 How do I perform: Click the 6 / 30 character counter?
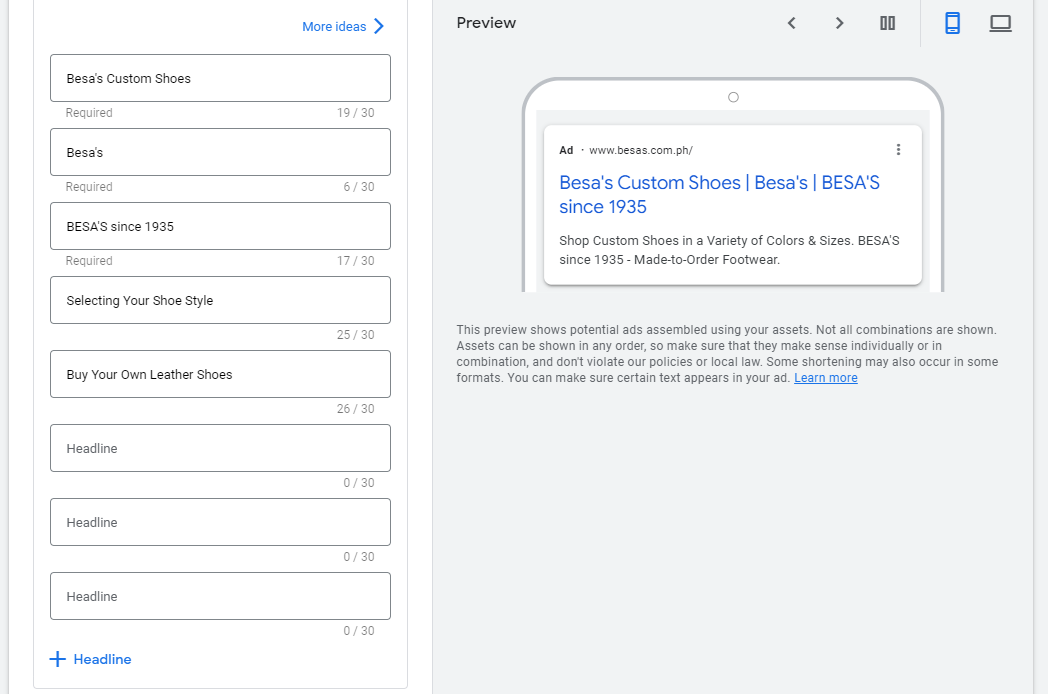click(x=359, y=187)
